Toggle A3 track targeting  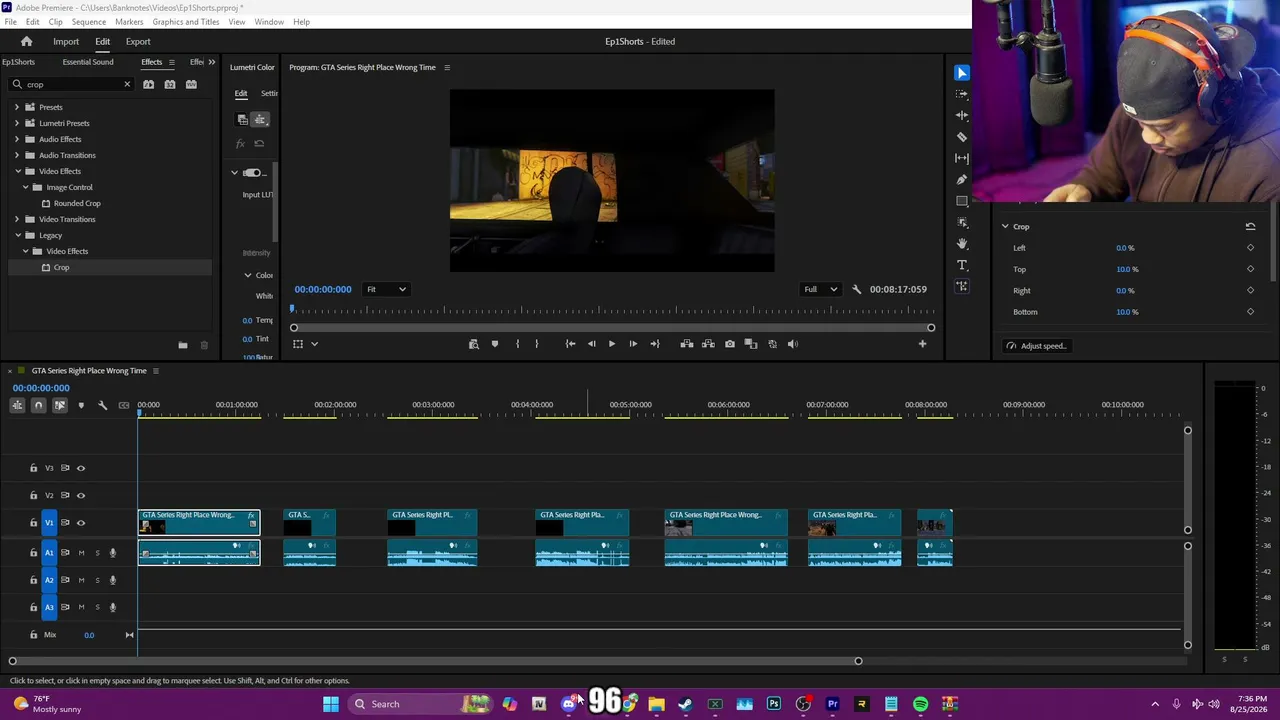point(49,607)
